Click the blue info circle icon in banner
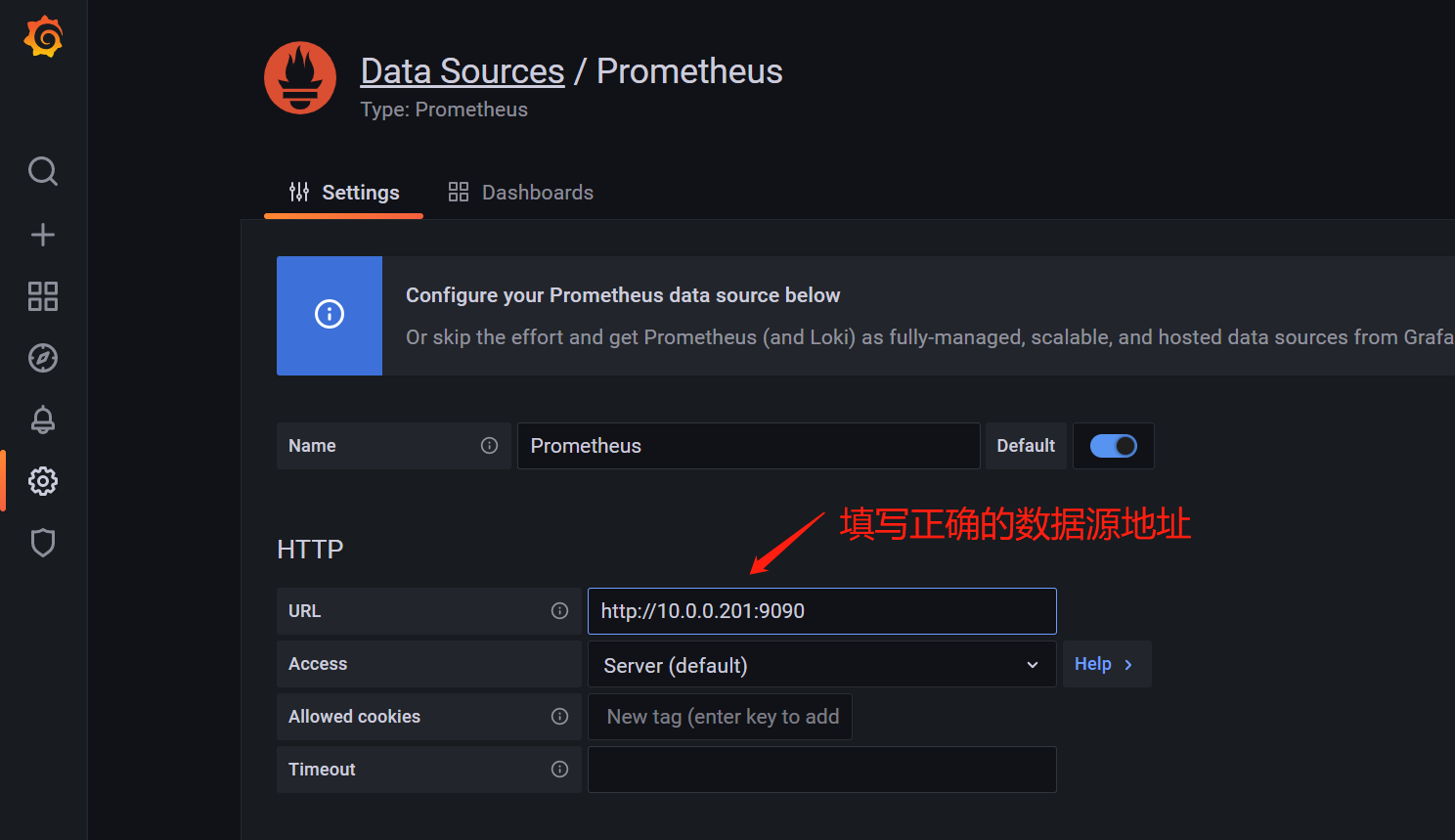The height and width of the screenshot is (840, 1455). [330, 314]
